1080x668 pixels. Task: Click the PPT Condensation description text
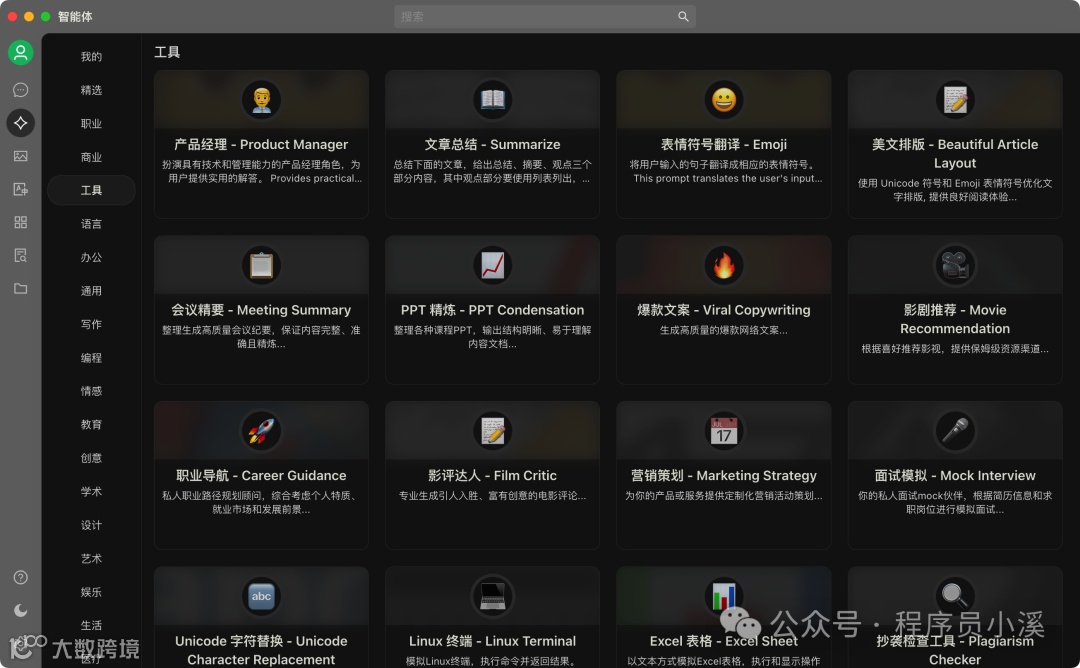point(492,337)
